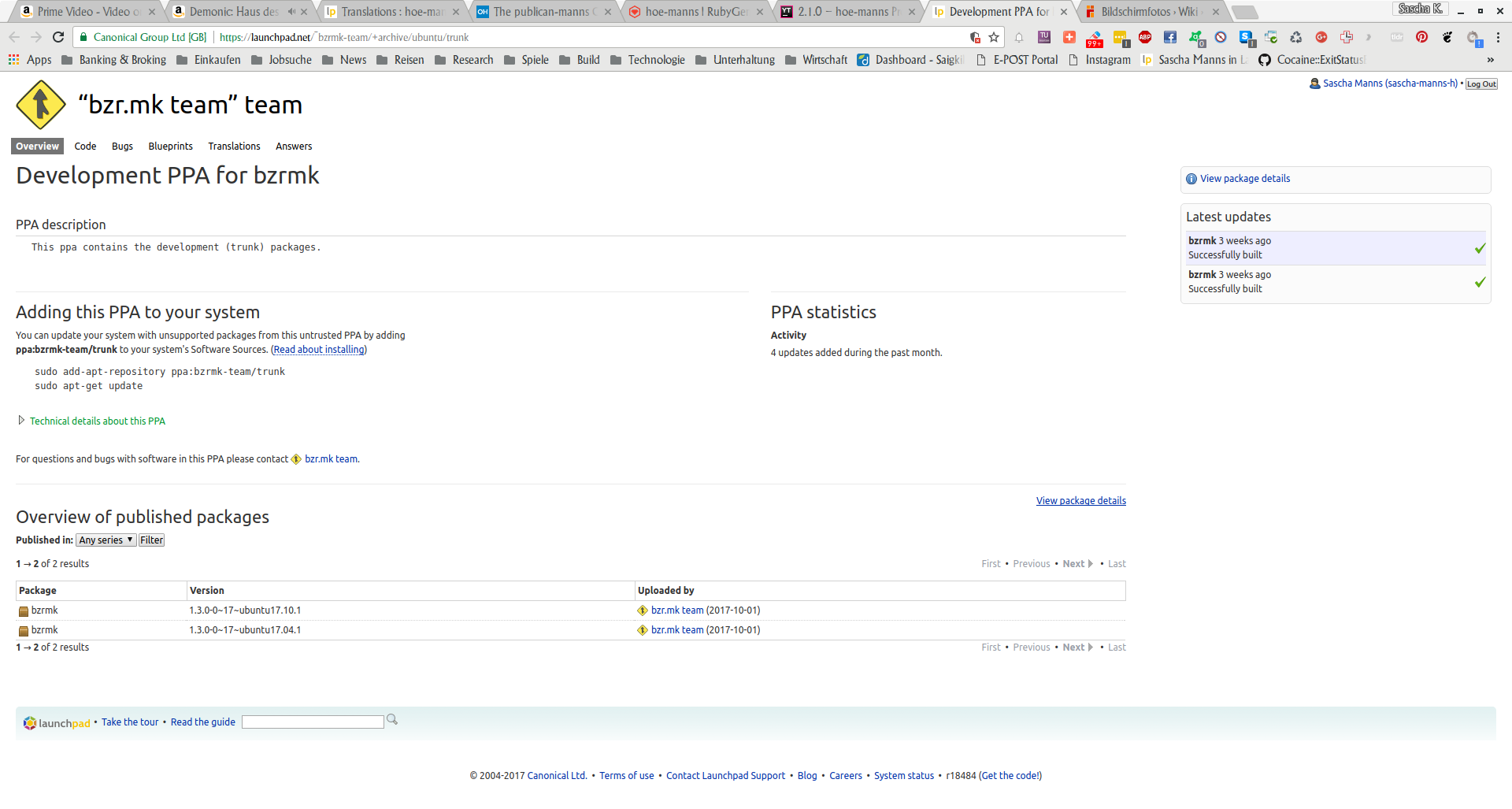The width and height of the screenshot is (1512, 809).
Task: Open the Cocaine::ExitStatus GitHub bookmark
Action: [1312, 60]
